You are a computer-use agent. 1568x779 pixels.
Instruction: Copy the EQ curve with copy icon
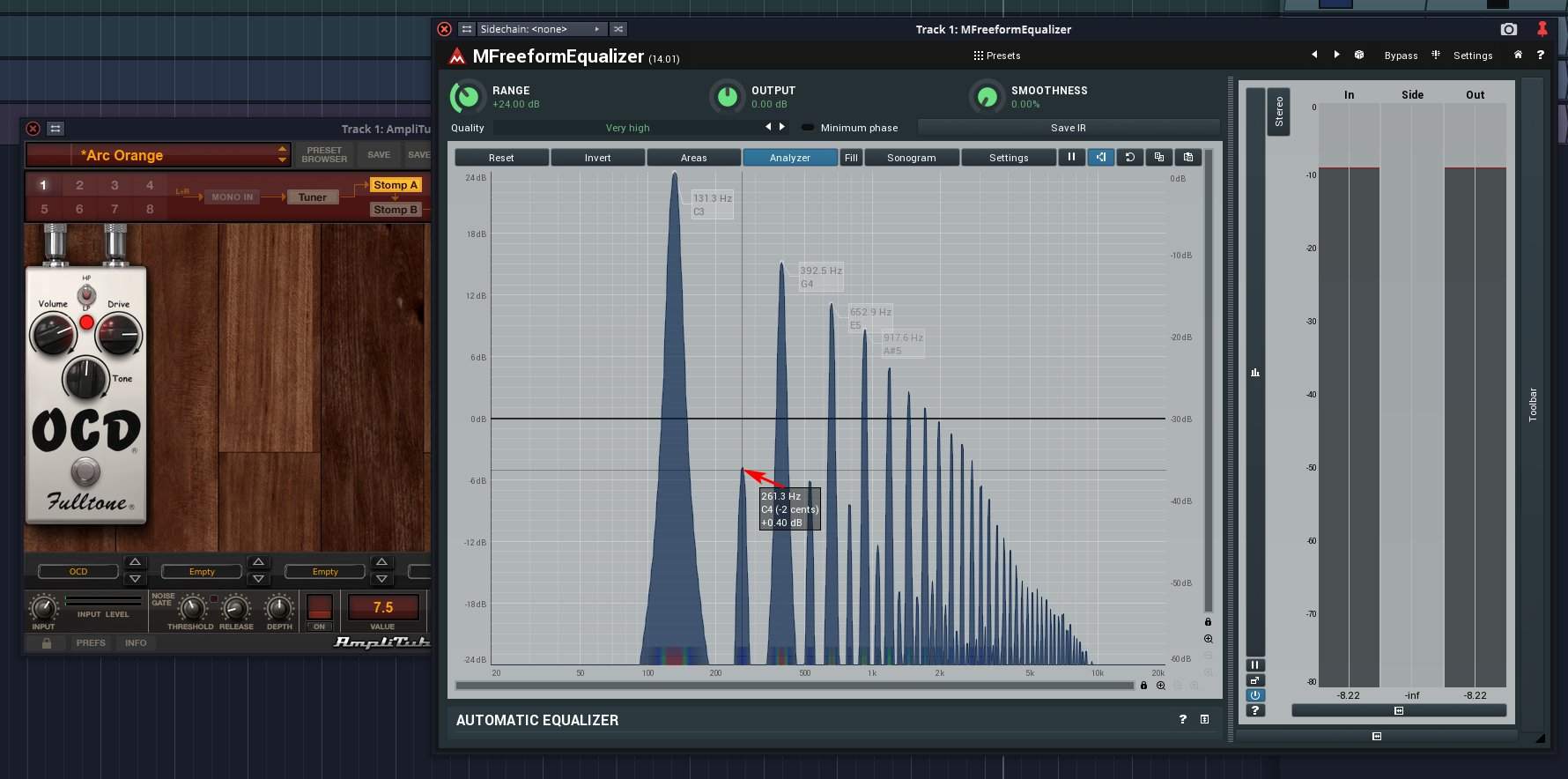1158,157
